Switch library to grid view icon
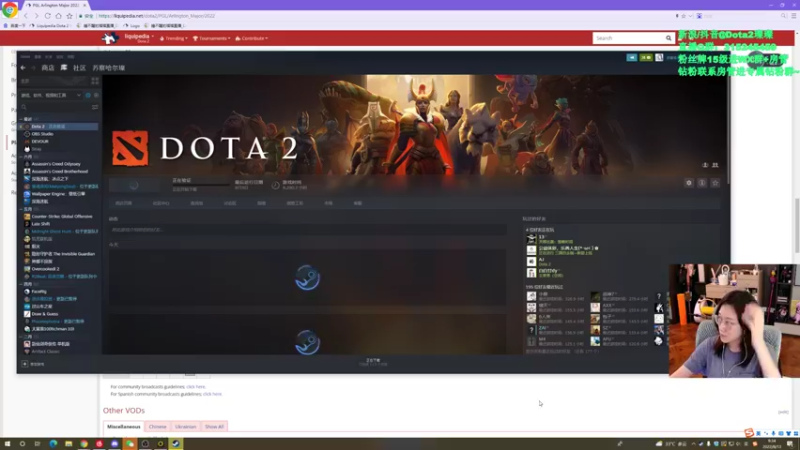The image size is (800, 450). point(95,81)
